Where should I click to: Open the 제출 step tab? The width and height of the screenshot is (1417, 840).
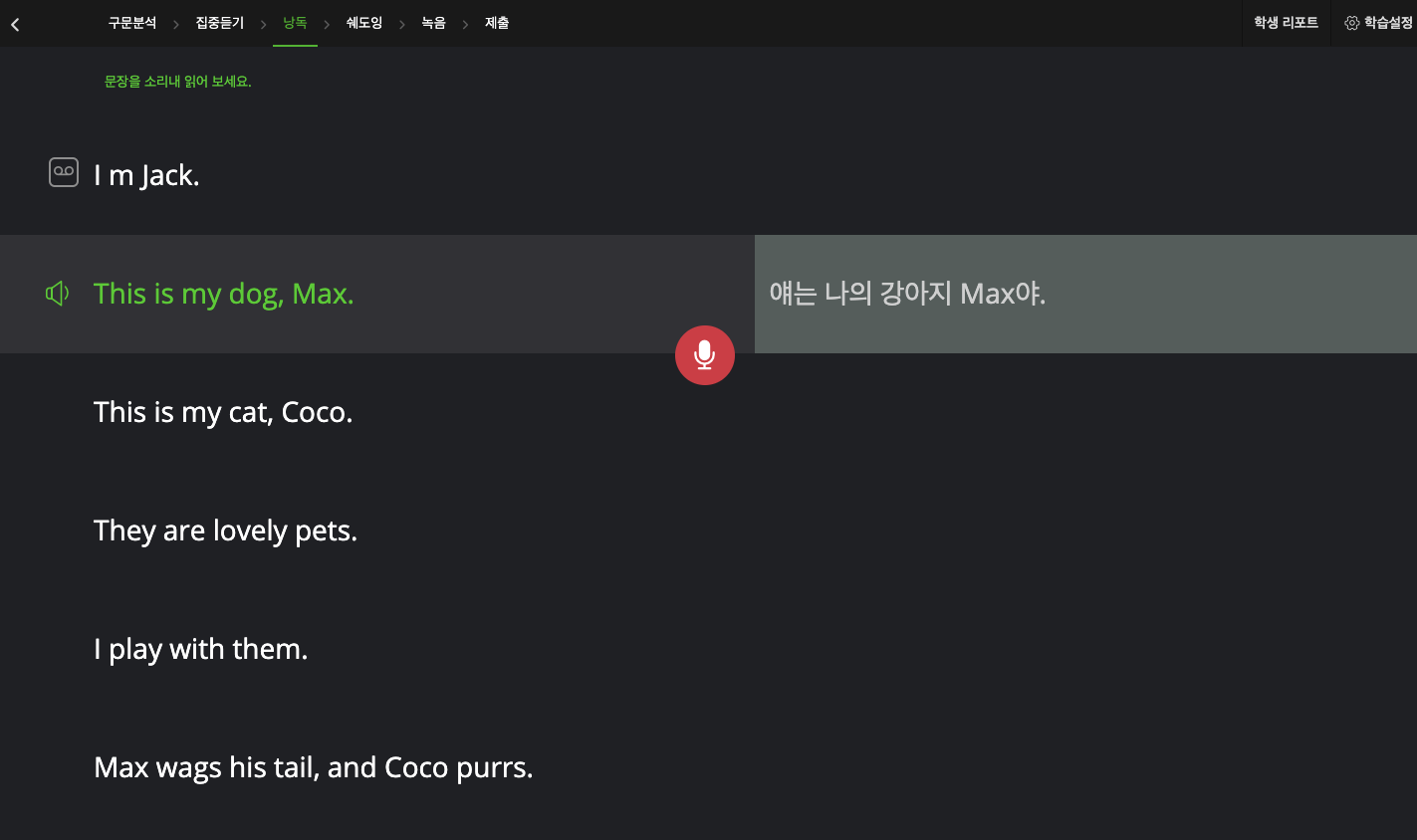[x=497, y=23]
